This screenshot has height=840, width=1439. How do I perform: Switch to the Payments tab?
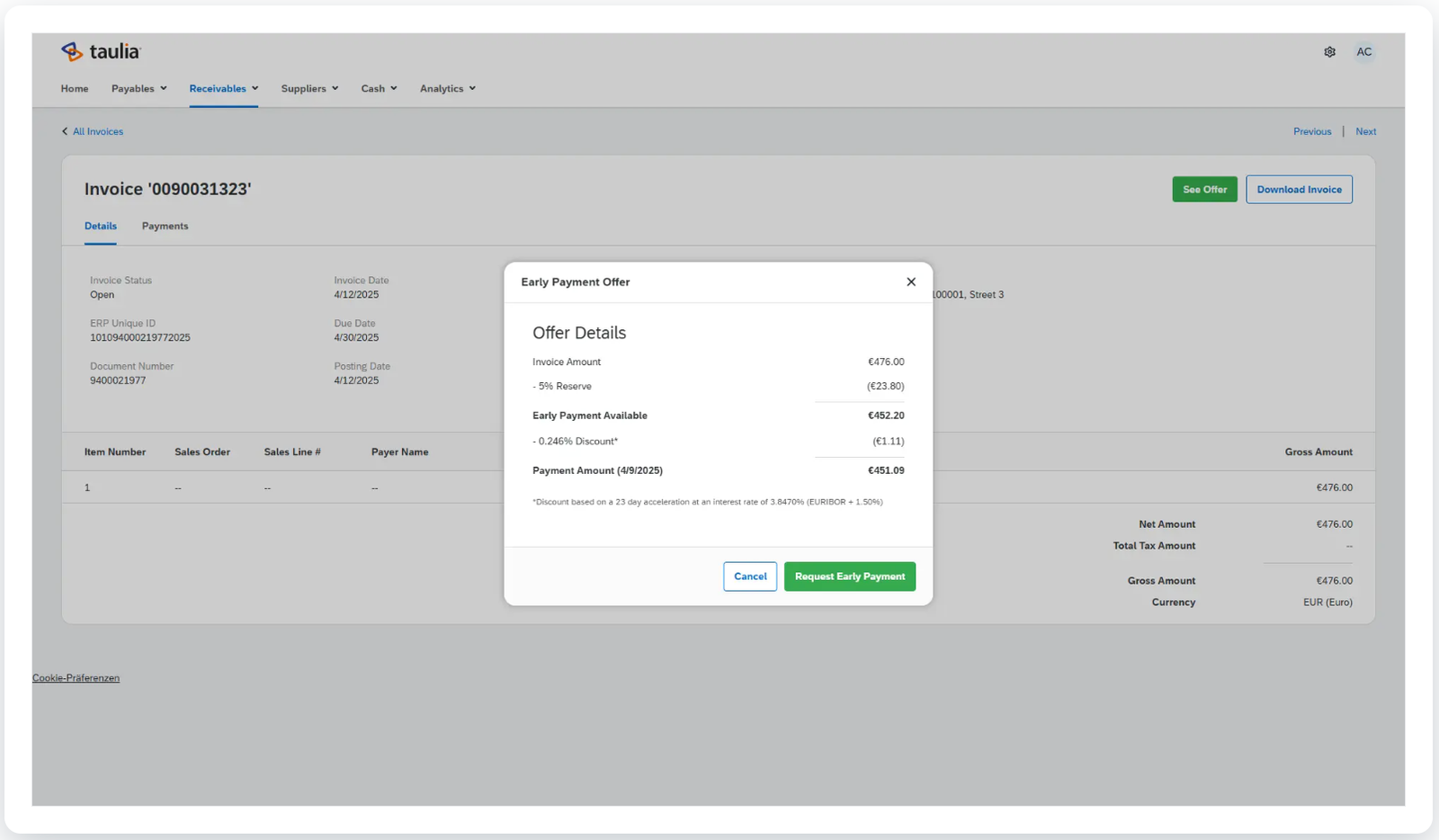165,227
